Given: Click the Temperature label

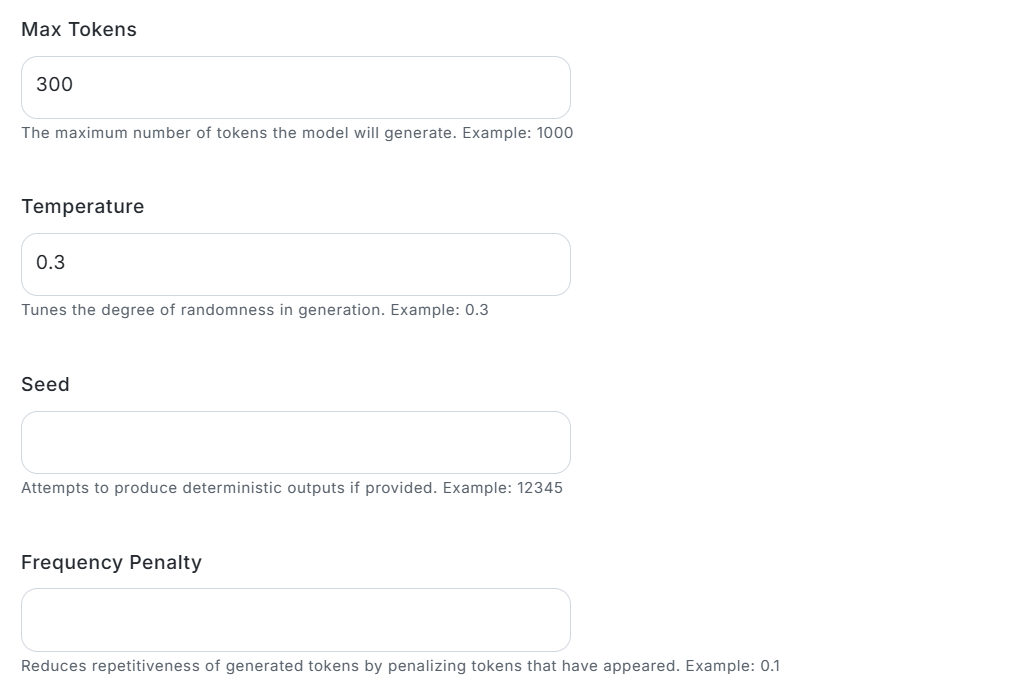Looking at the screenshot, I should click(82, 207).
